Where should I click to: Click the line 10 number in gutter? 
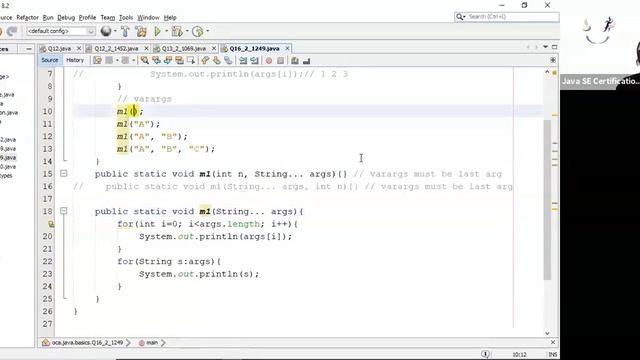47,111
